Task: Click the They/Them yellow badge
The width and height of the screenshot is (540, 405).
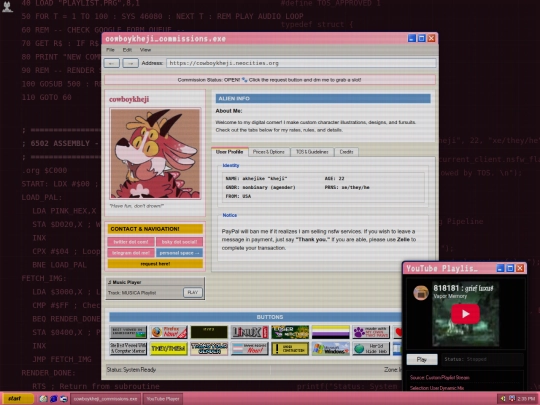Action: tap(169, 349)
